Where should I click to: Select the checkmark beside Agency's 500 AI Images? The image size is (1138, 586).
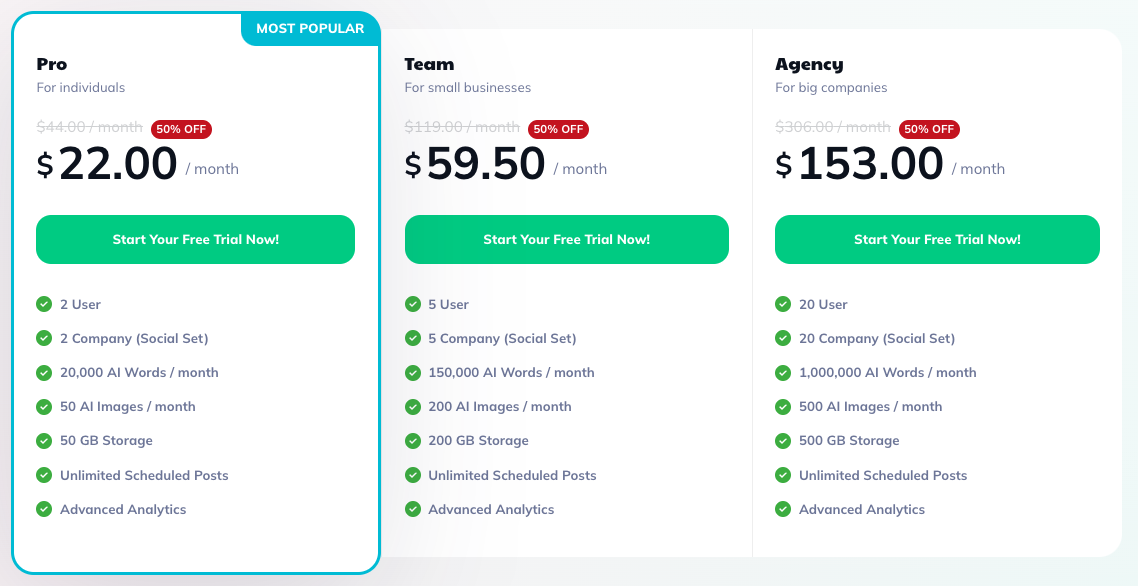pos(782,406)
